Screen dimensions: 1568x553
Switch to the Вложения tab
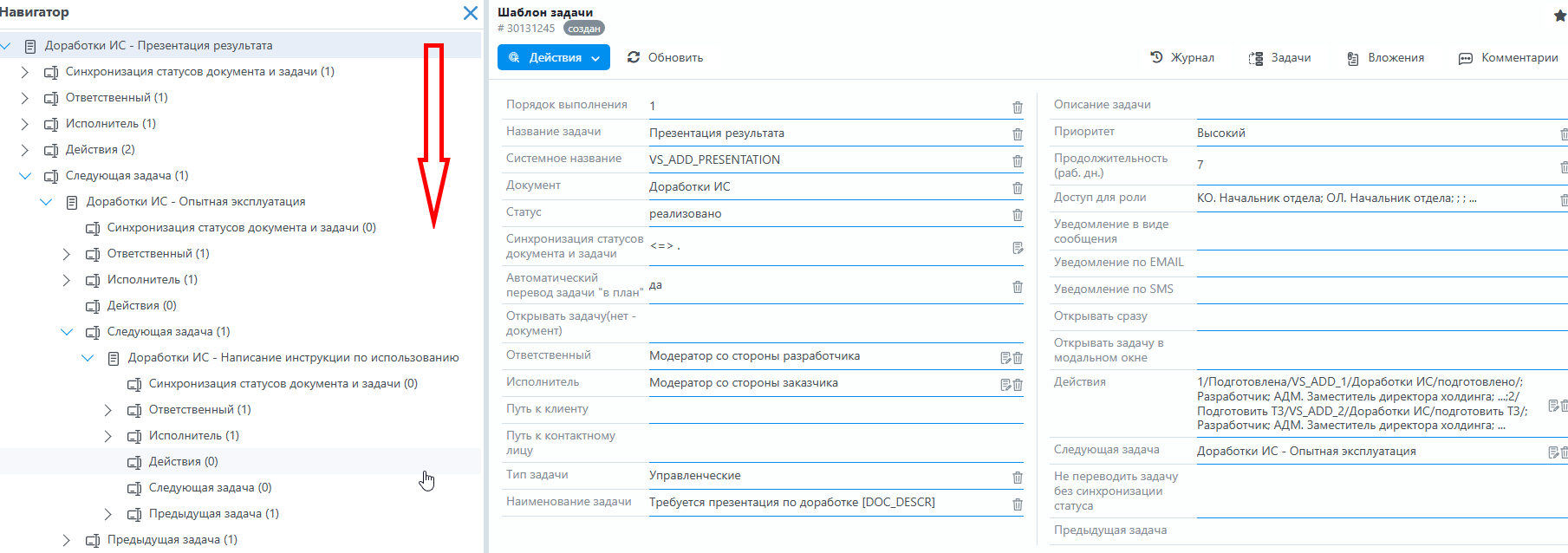point(1385,58)
